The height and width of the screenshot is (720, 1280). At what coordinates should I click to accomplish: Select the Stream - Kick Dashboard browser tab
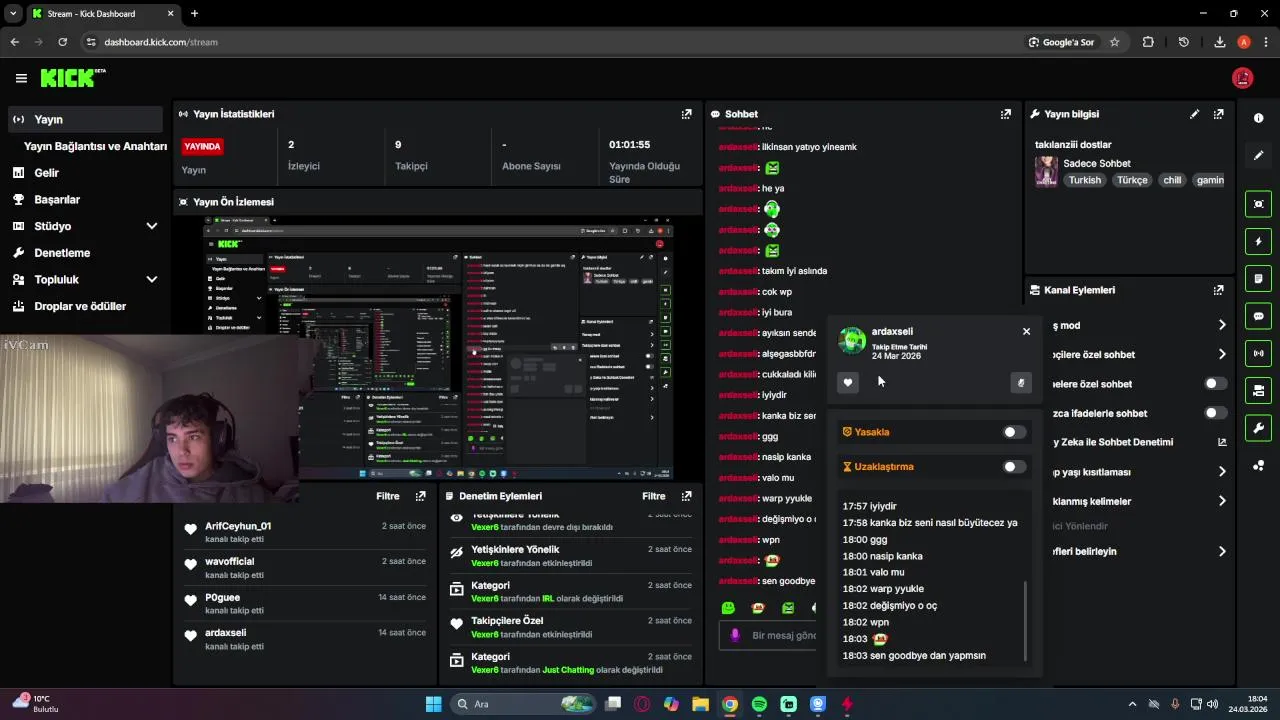click(x=102, y=14)
